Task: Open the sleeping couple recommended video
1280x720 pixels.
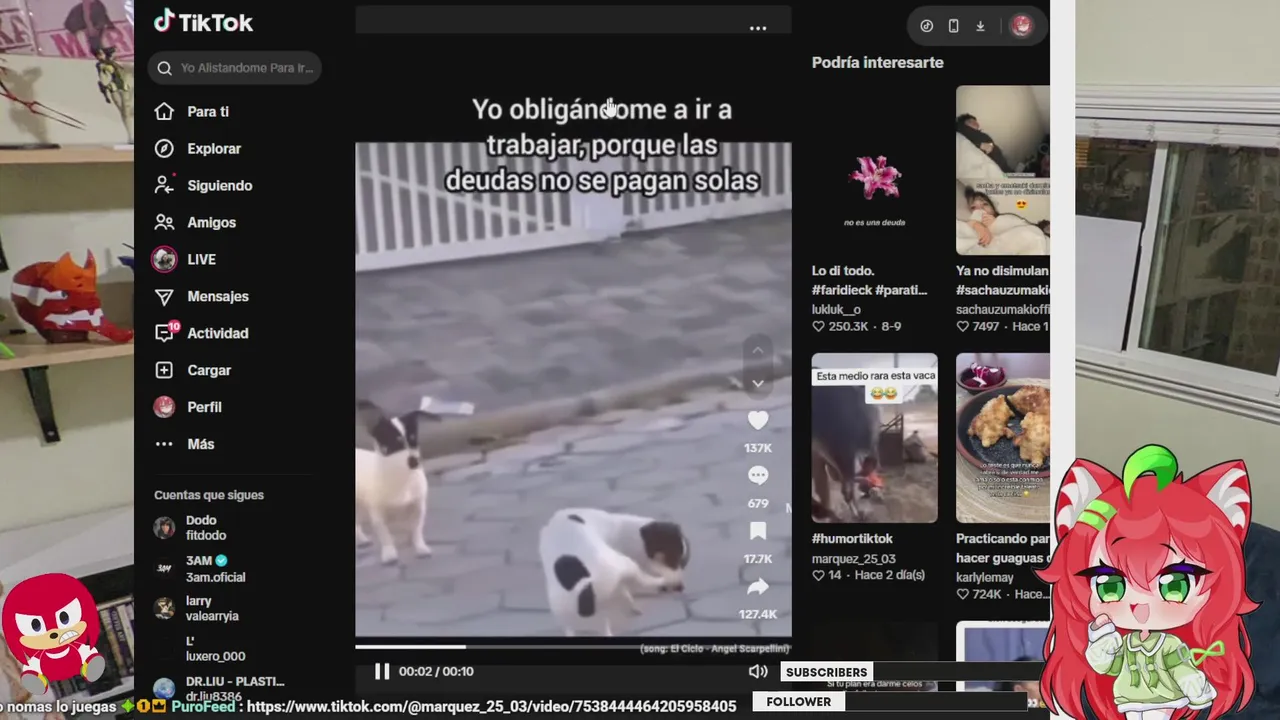Action: click(1003, 170)
